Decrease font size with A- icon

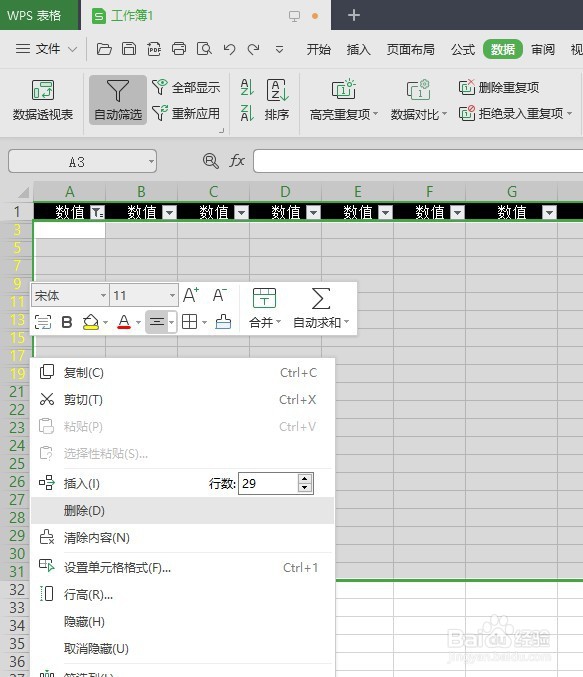tap(219, 295)
